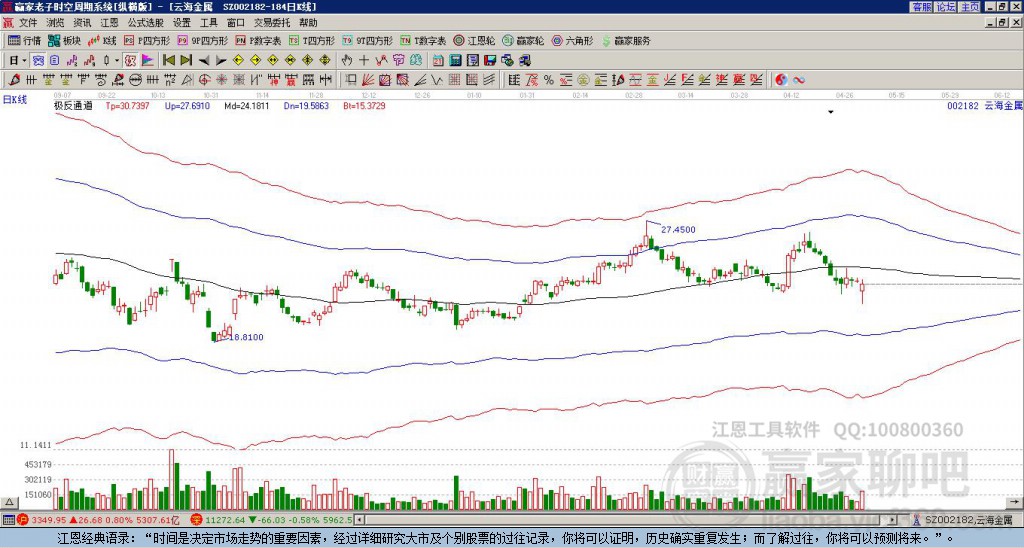Click the 行情 toolbar button
This screenshot has width=1024, height=548.
click(25, 40)
